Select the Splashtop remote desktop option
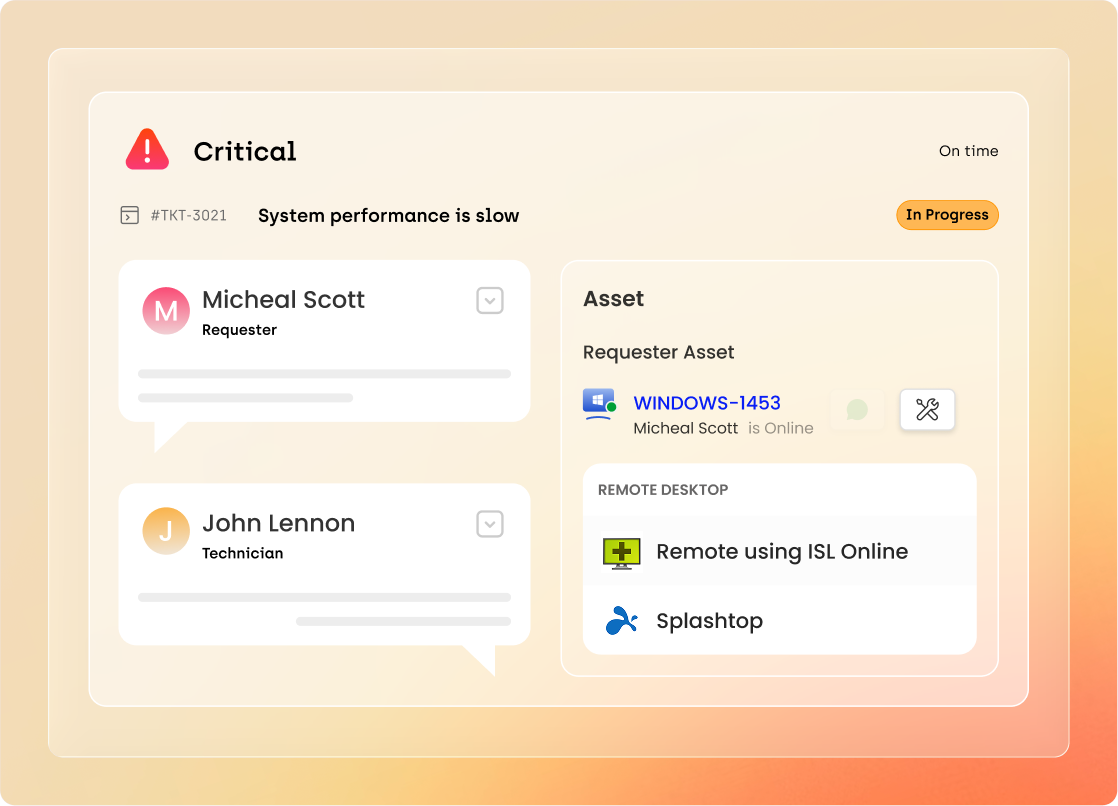Image resolution: width=1118 pixels, height=806 pixels. coord(709,621)
